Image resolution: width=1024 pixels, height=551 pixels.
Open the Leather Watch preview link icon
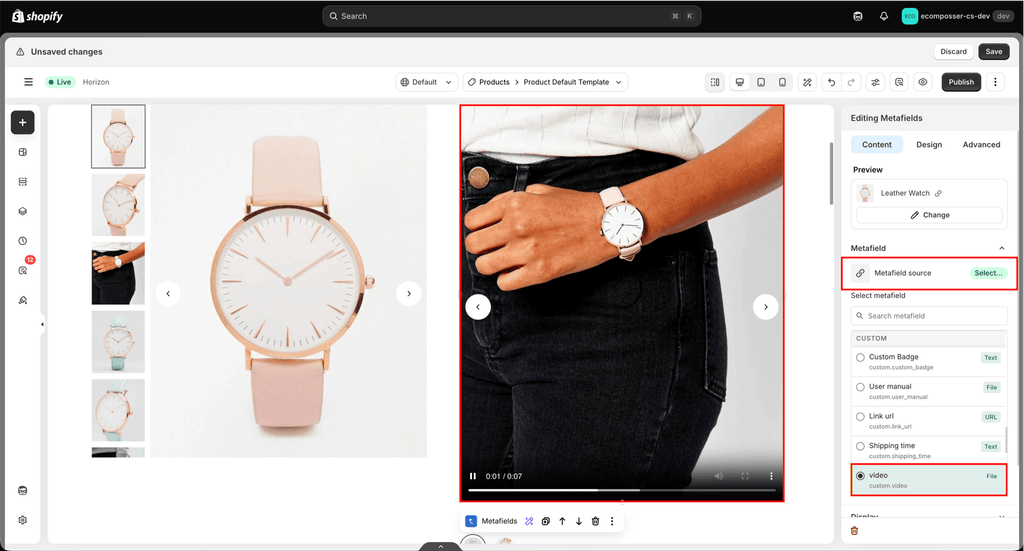coord(938,193)
